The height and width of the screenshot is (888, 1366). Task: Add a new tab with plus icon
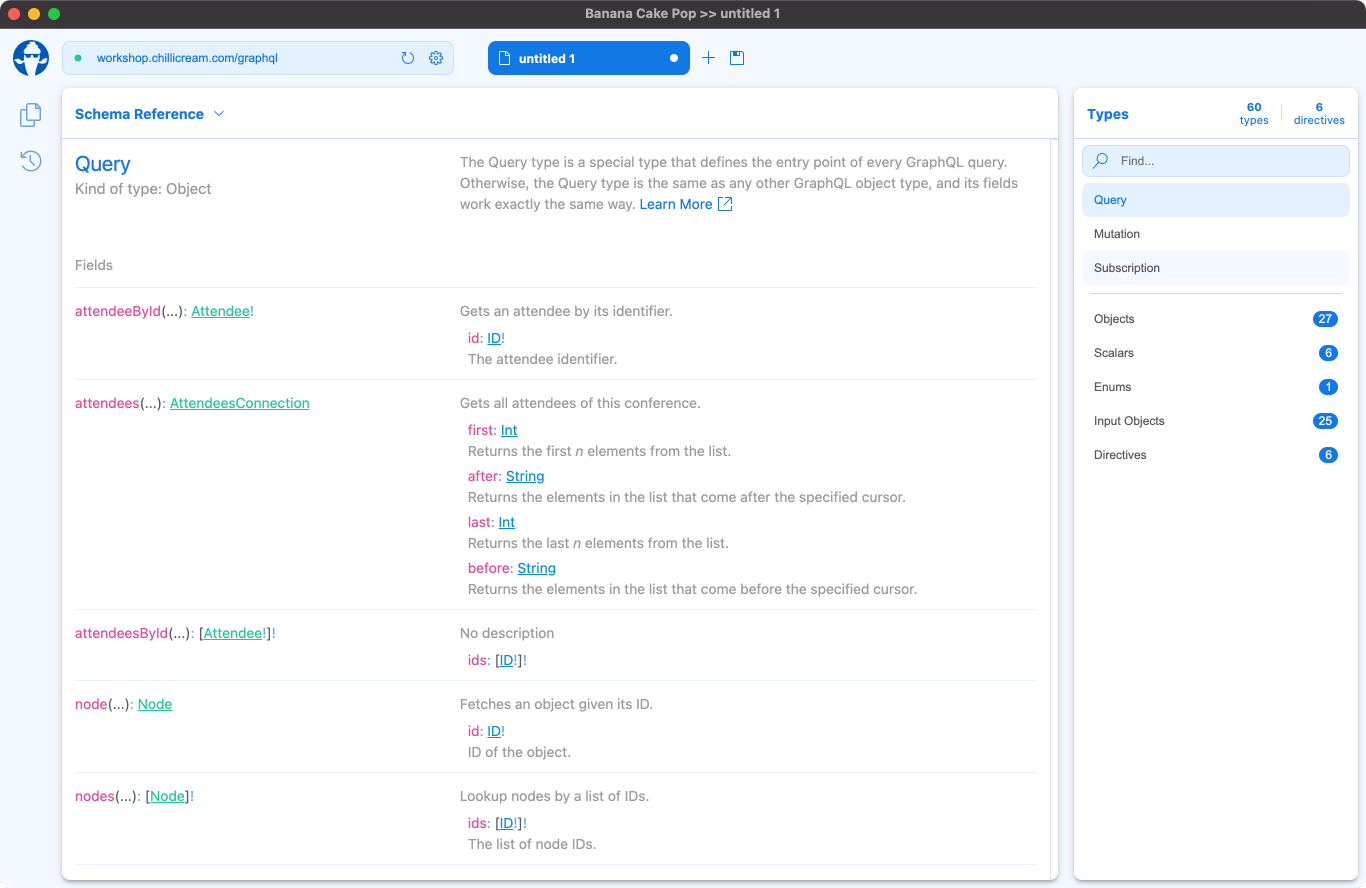pyautogui.click(x=708, y=58)
